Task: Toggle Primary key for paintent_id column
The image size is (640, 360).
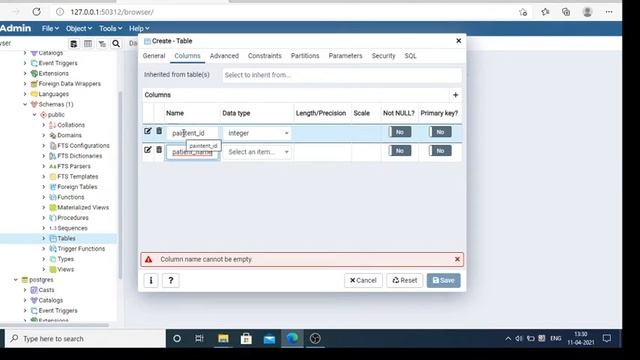Action: click(x=440, y=132)
